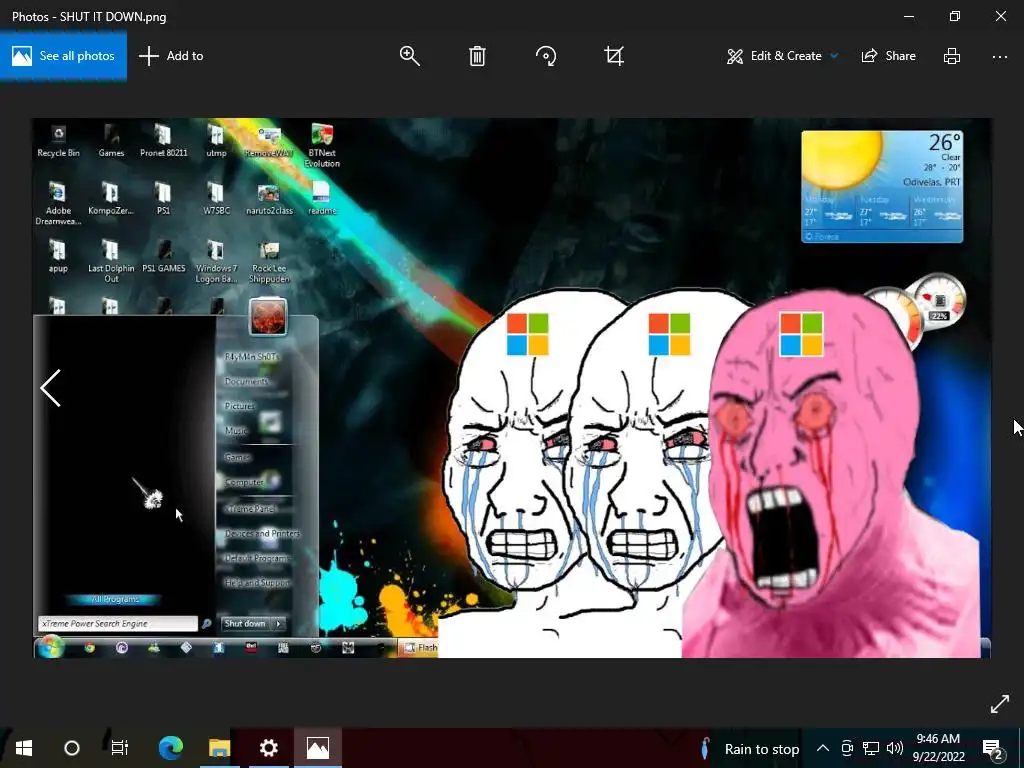
Task: Show hidden system tray icons
Action: click(823, 749)
